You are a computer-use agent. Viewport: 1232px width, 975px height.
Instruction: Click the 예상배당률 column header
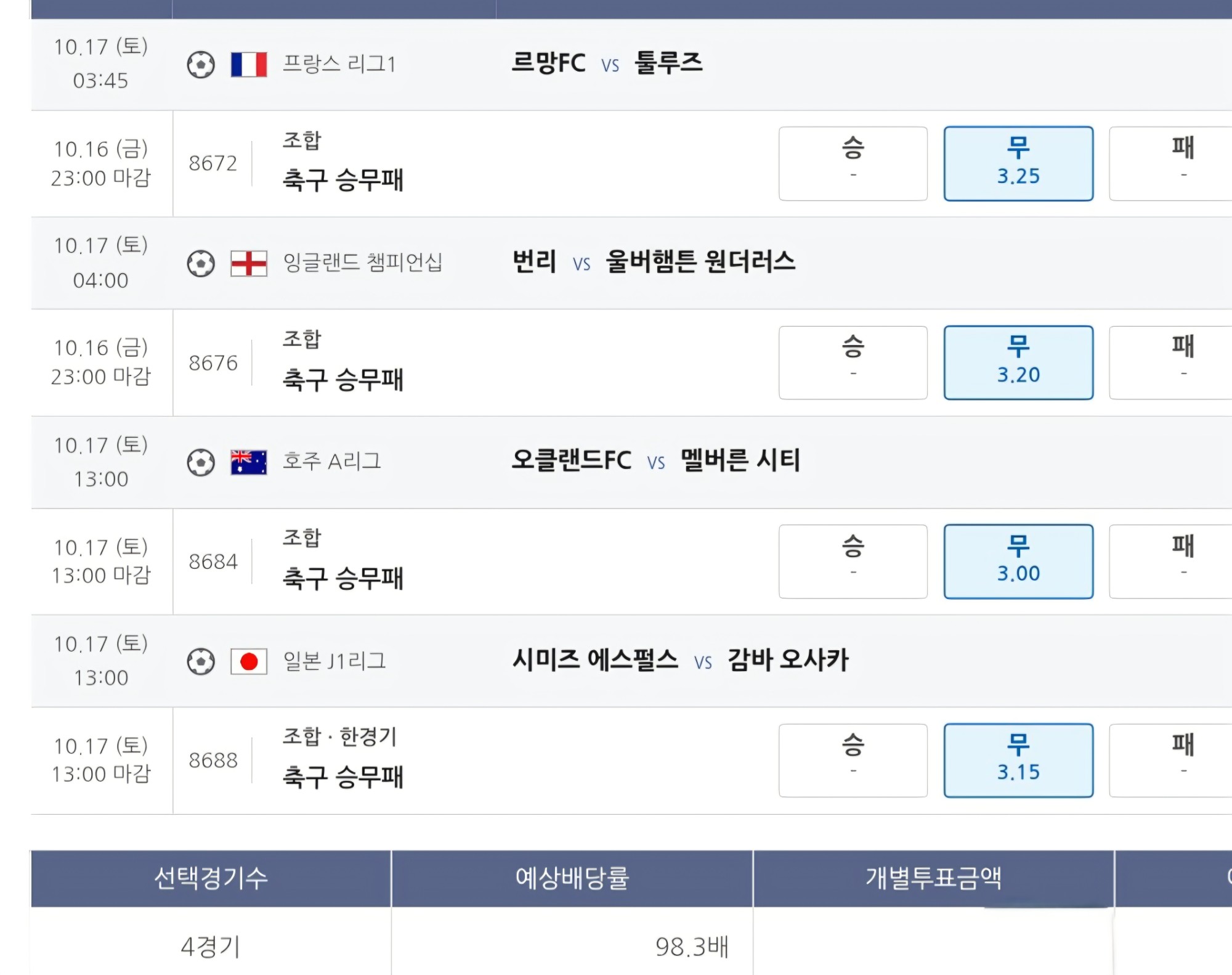pos(572,878)
